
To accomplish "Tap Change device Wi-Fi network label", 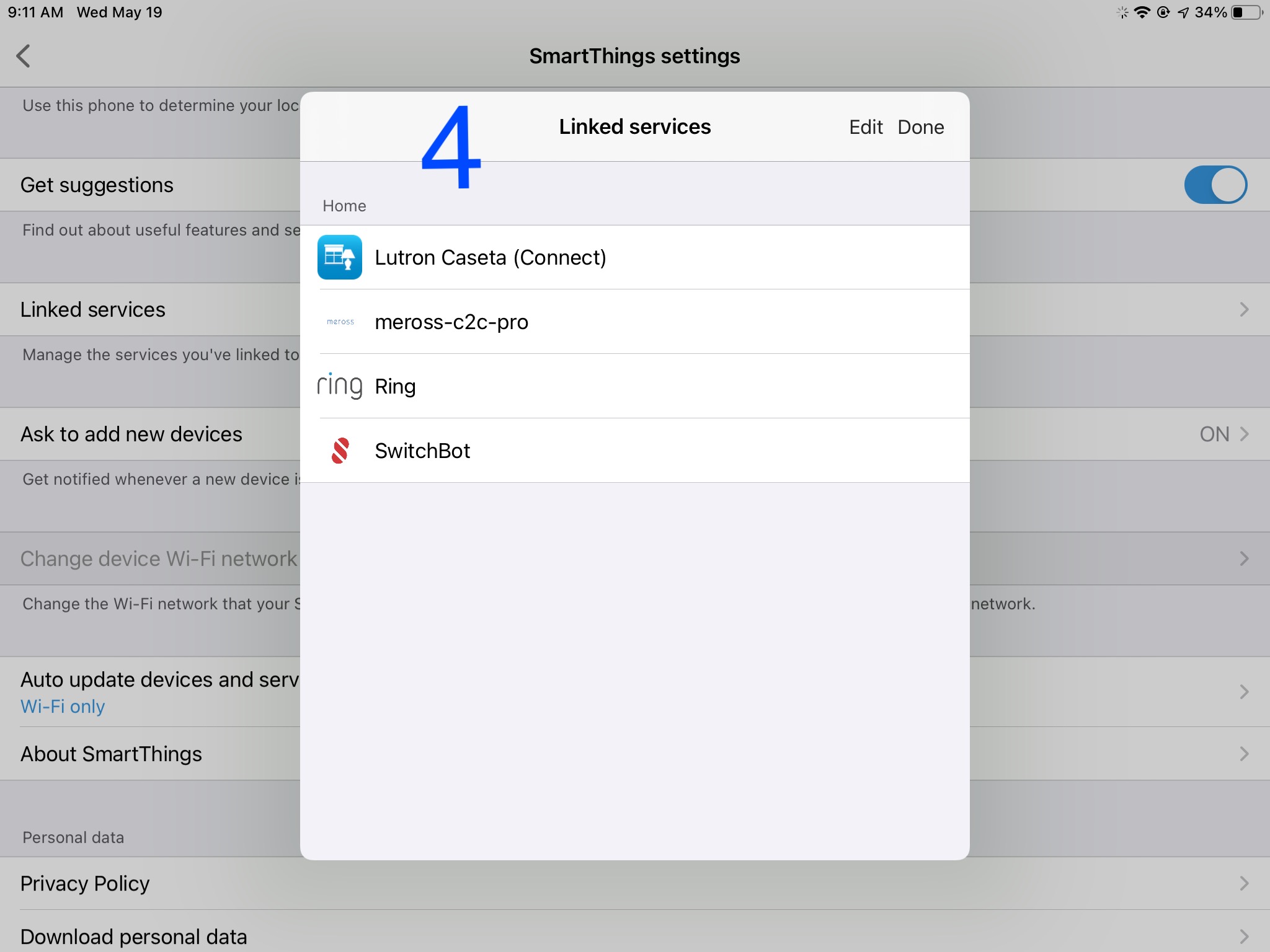I will tap(159, 558).
